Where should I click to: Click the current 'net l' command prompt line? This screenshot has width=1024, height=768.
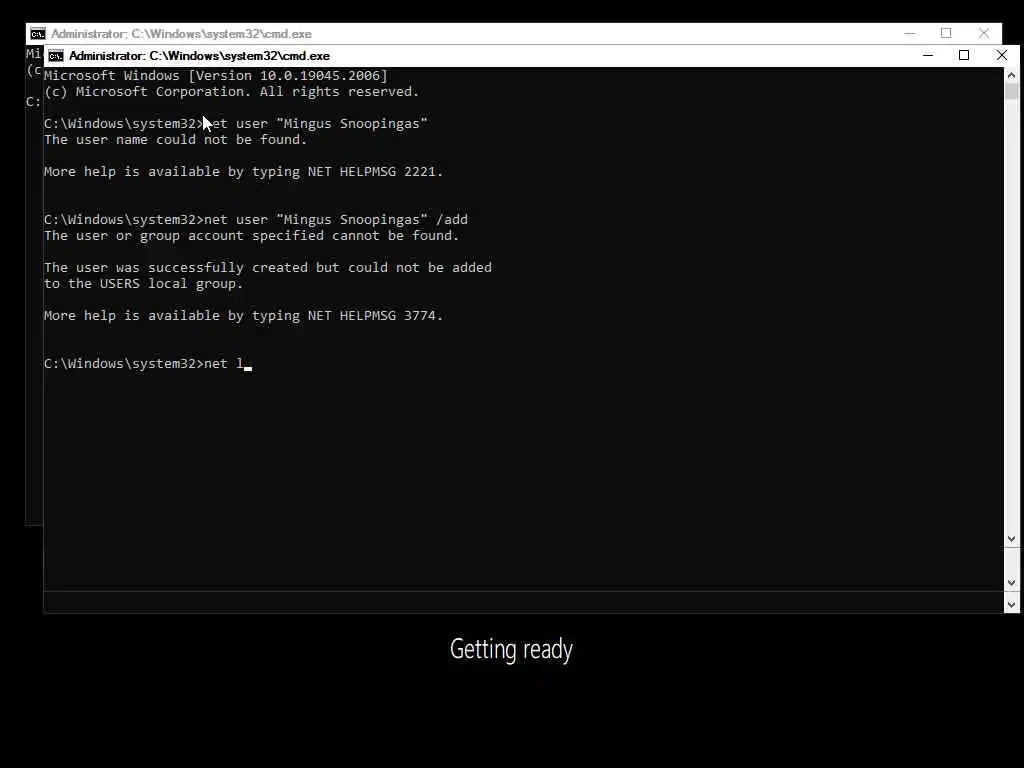click(148, 364)
